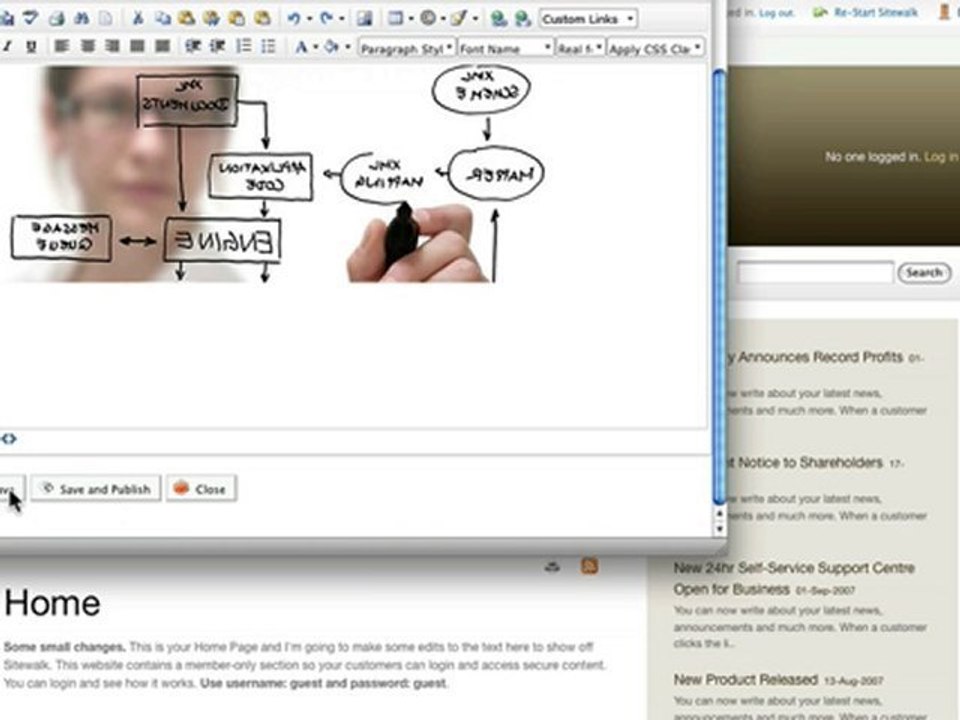This screenshot has width=960, height=720.
Task: Toggle underline formatting
Action: [x=31, y=47]
